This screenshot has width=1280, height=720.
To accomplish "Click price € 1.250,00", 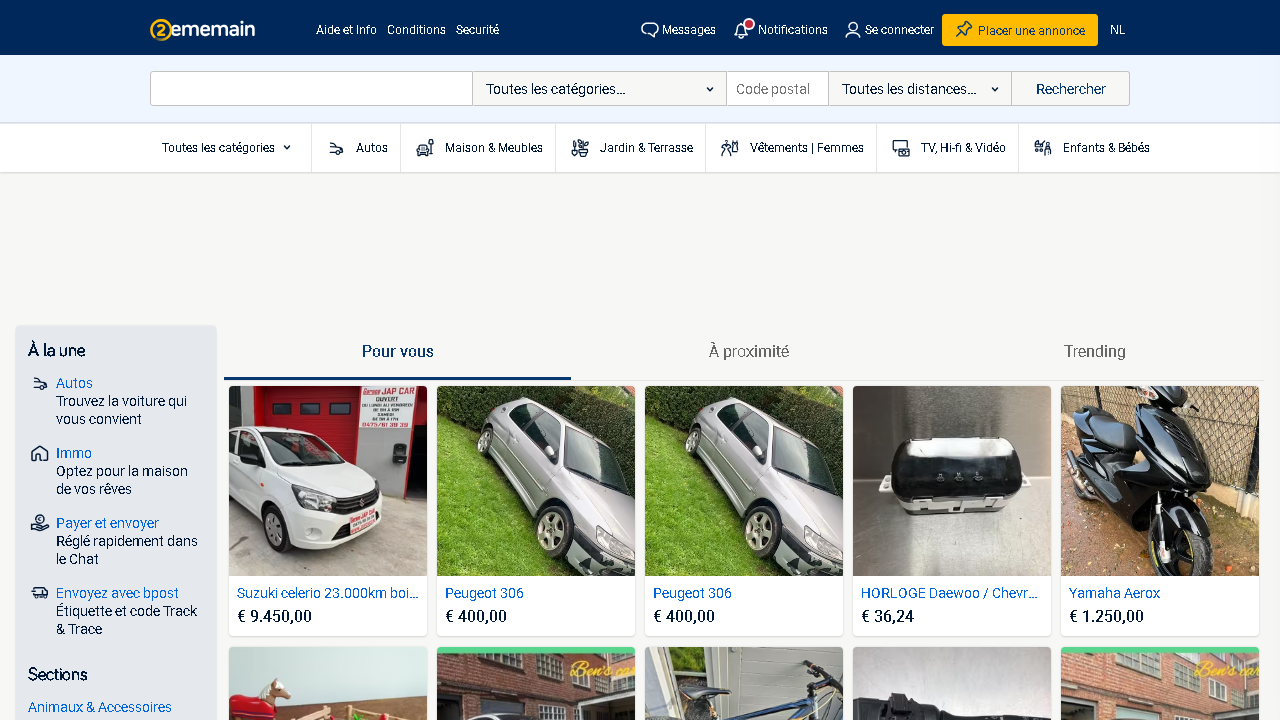I will tap(1106, 616).
